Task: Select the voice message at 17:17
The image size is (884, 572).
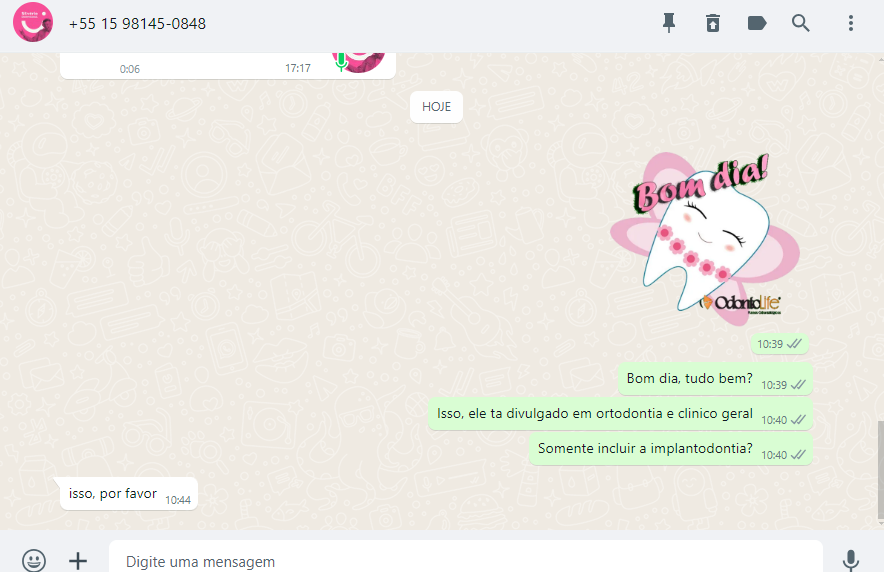Action: click(228, 65)
